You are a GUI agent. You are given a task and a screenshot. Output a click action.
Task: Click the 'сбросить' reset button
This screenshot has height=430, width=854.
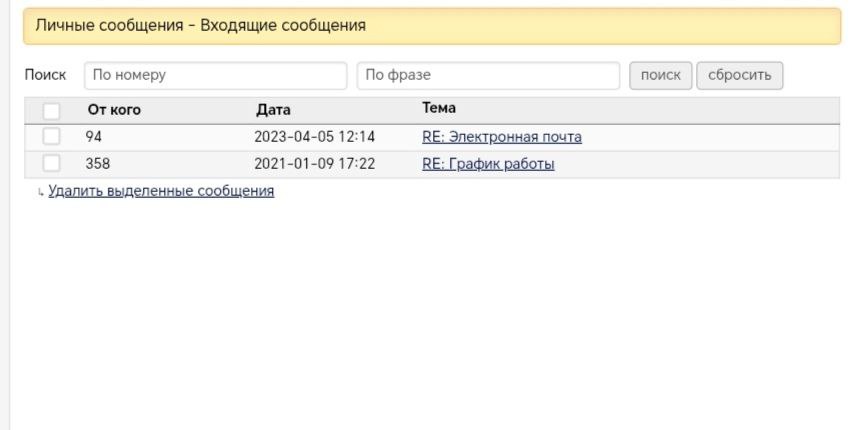tap(739, 75)
